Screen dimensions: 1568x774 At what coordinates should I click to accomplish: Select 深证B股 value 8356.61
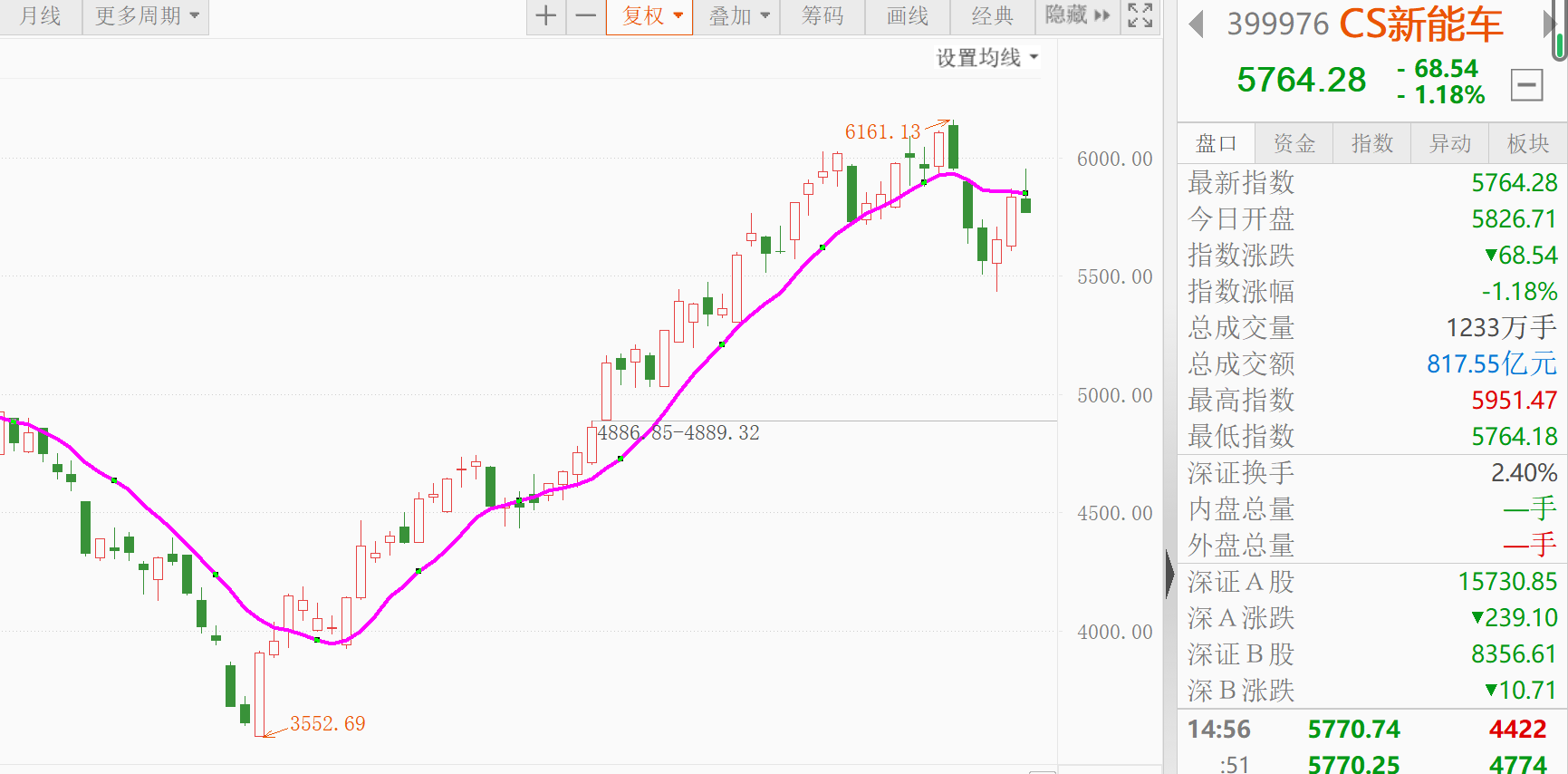[x=1514, y=653]
